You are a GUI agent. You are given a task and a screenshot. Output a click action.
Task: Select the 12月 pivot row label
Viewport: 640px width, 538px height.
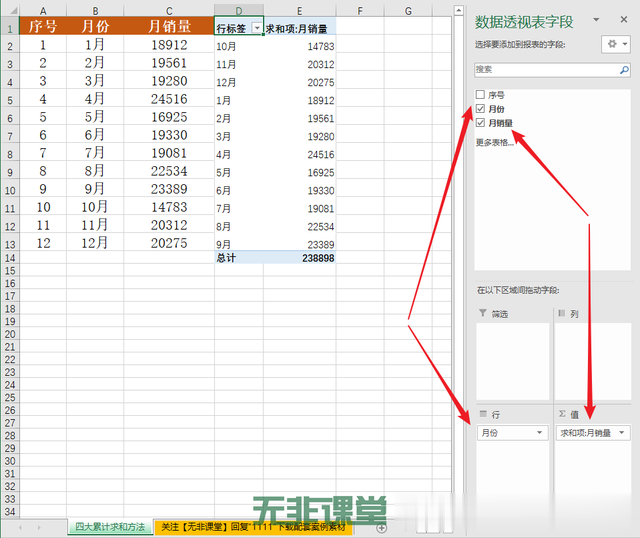(x=239, y=82)
